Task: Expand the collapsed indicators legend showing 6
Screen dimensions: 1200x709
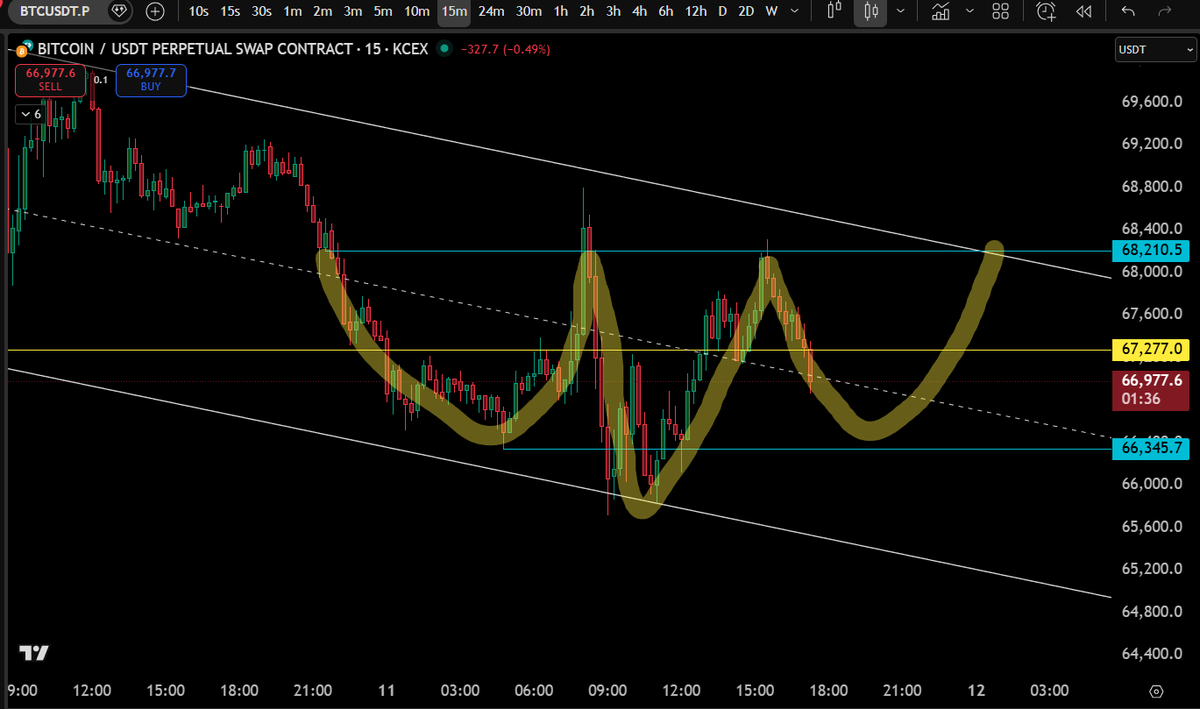Action: [x=31, y=114]
